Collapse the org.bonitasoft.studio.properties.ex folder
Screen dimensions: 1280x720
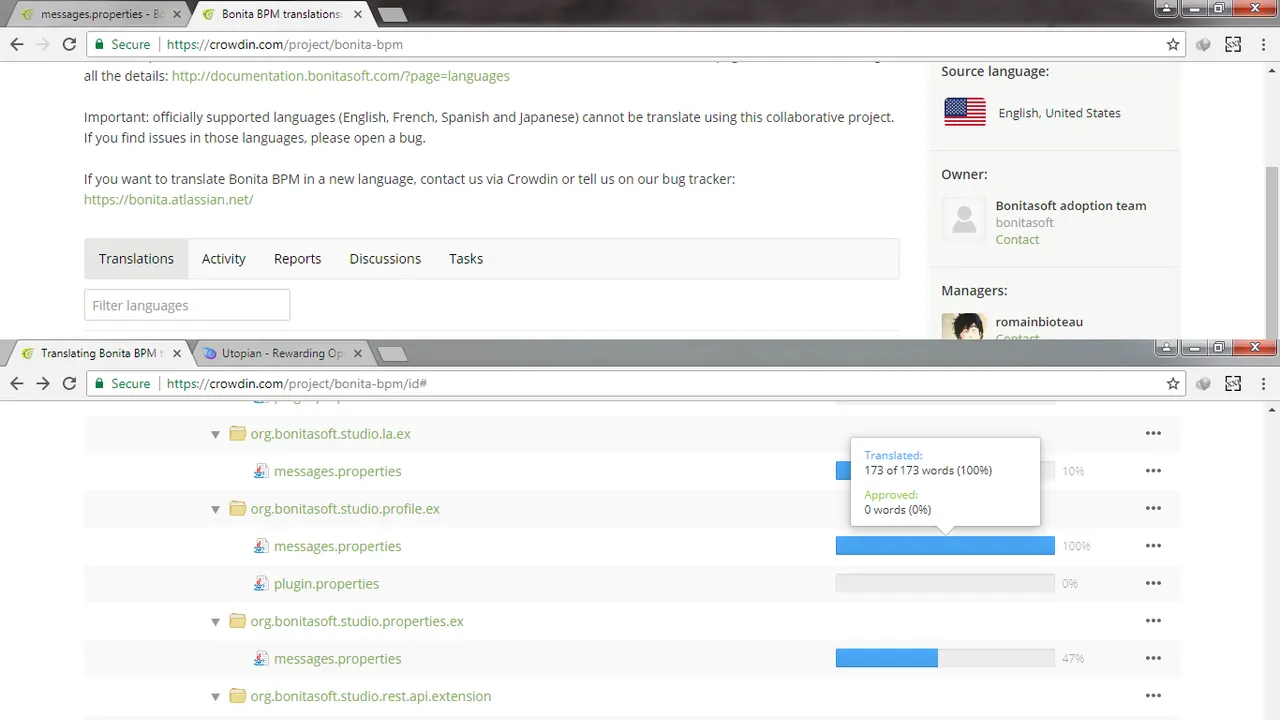(215, 622)
